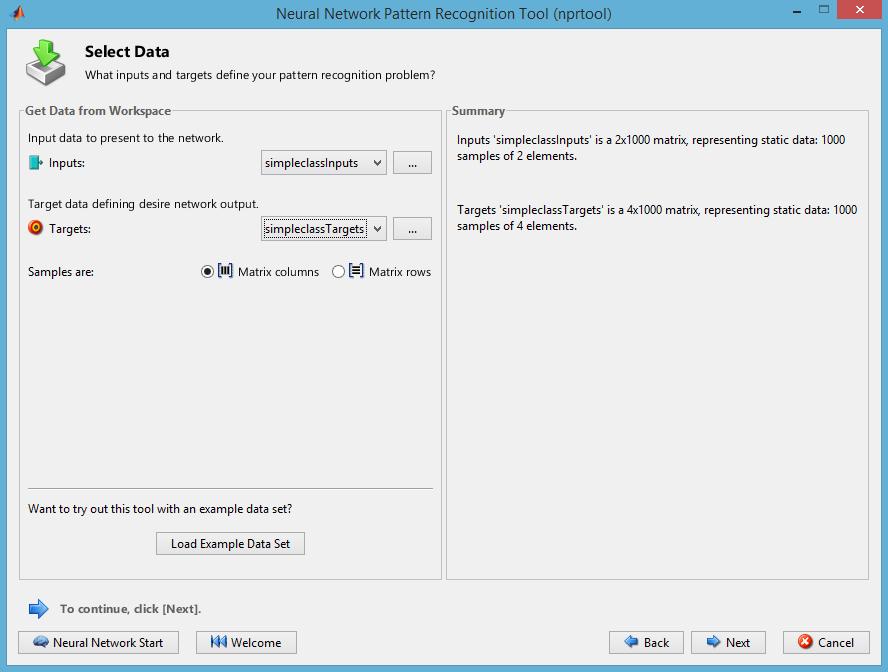Maximize the nprtool window
The width and height of the screenshot is (888, 672).
824,10
